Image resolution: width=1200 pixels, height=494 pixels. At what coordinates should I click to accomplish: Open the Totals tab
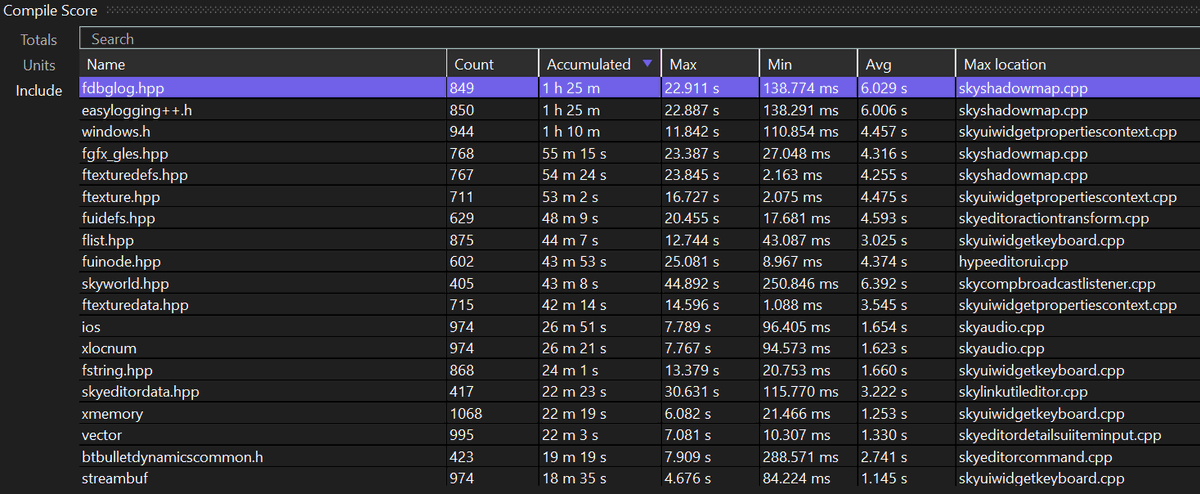point(39,40)
